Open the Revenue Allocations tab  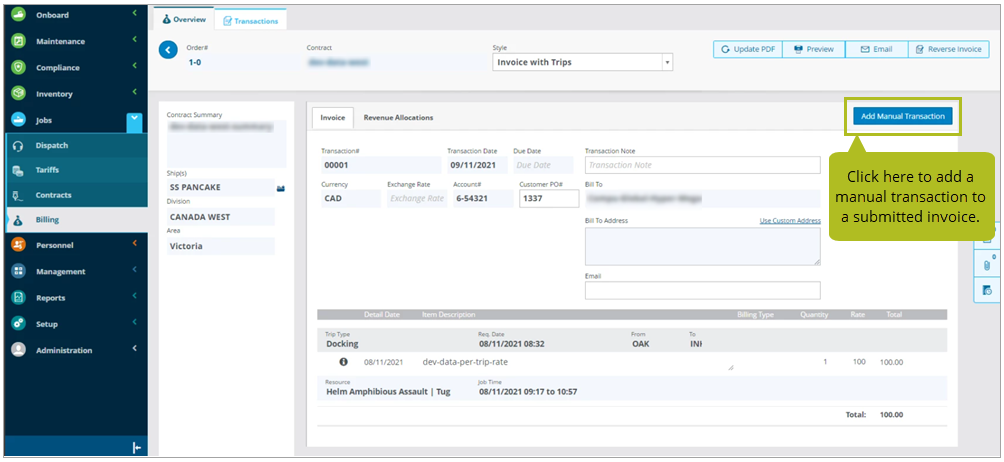click(398, 118)
